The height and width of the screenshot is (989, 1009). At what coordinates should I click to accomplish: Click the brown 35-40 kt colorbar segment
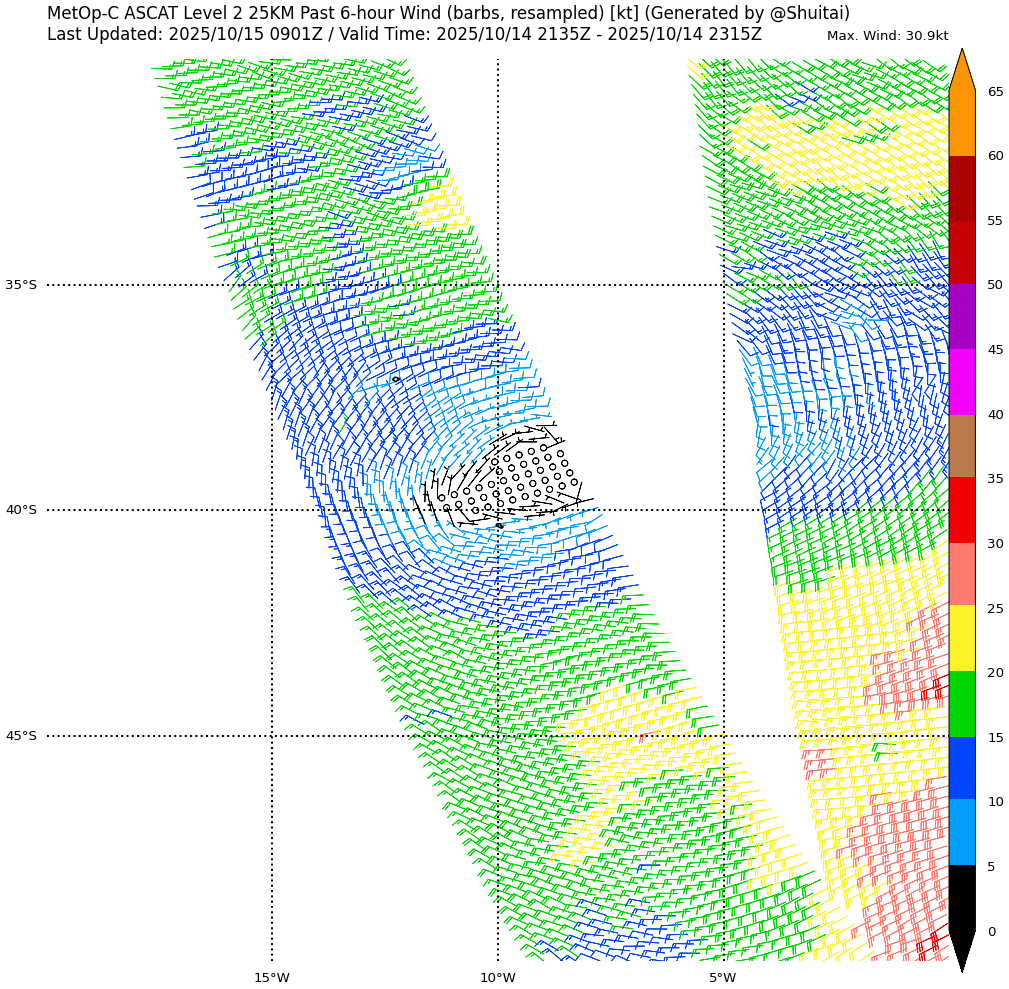(961, 446)
